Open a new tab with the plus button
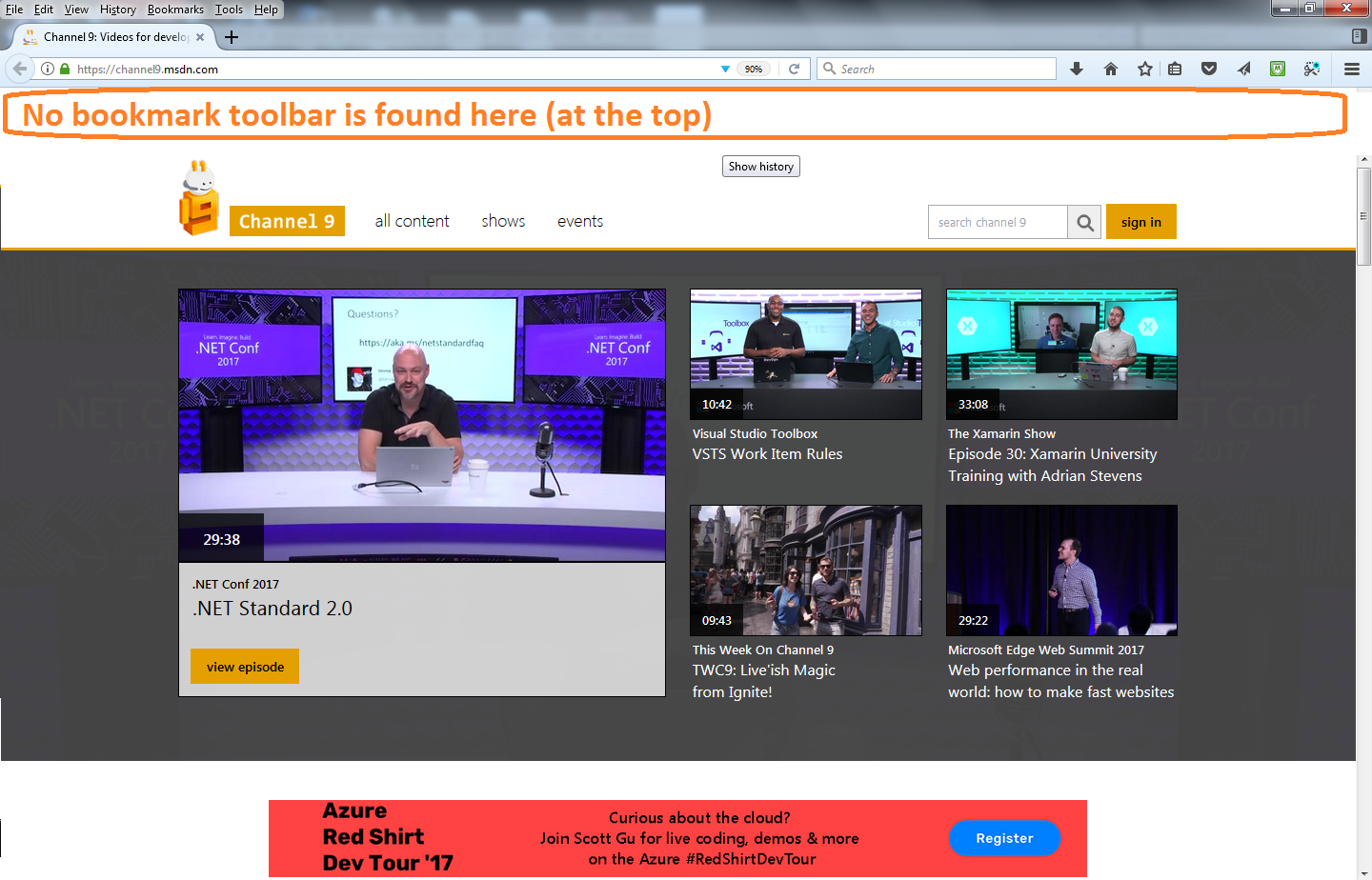The image size is (1372, 880). 232,37
